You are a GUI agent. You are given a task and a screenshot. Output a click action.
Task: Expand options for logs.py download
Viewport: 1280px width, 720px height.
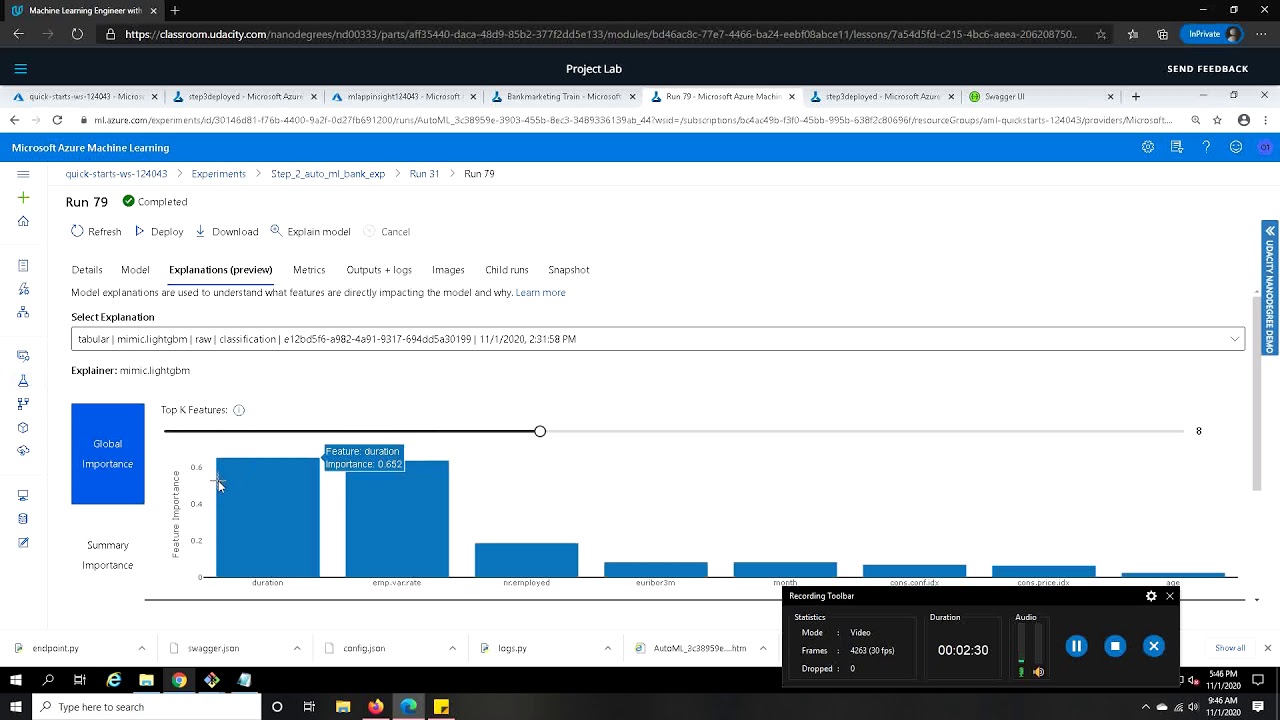607,648
